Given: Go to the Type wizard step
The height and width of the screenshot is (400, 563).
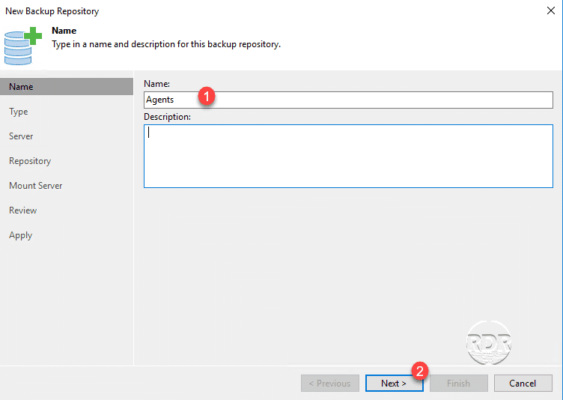Looking at the screenshot, I should pyautogui.click(x=18, y=112).
